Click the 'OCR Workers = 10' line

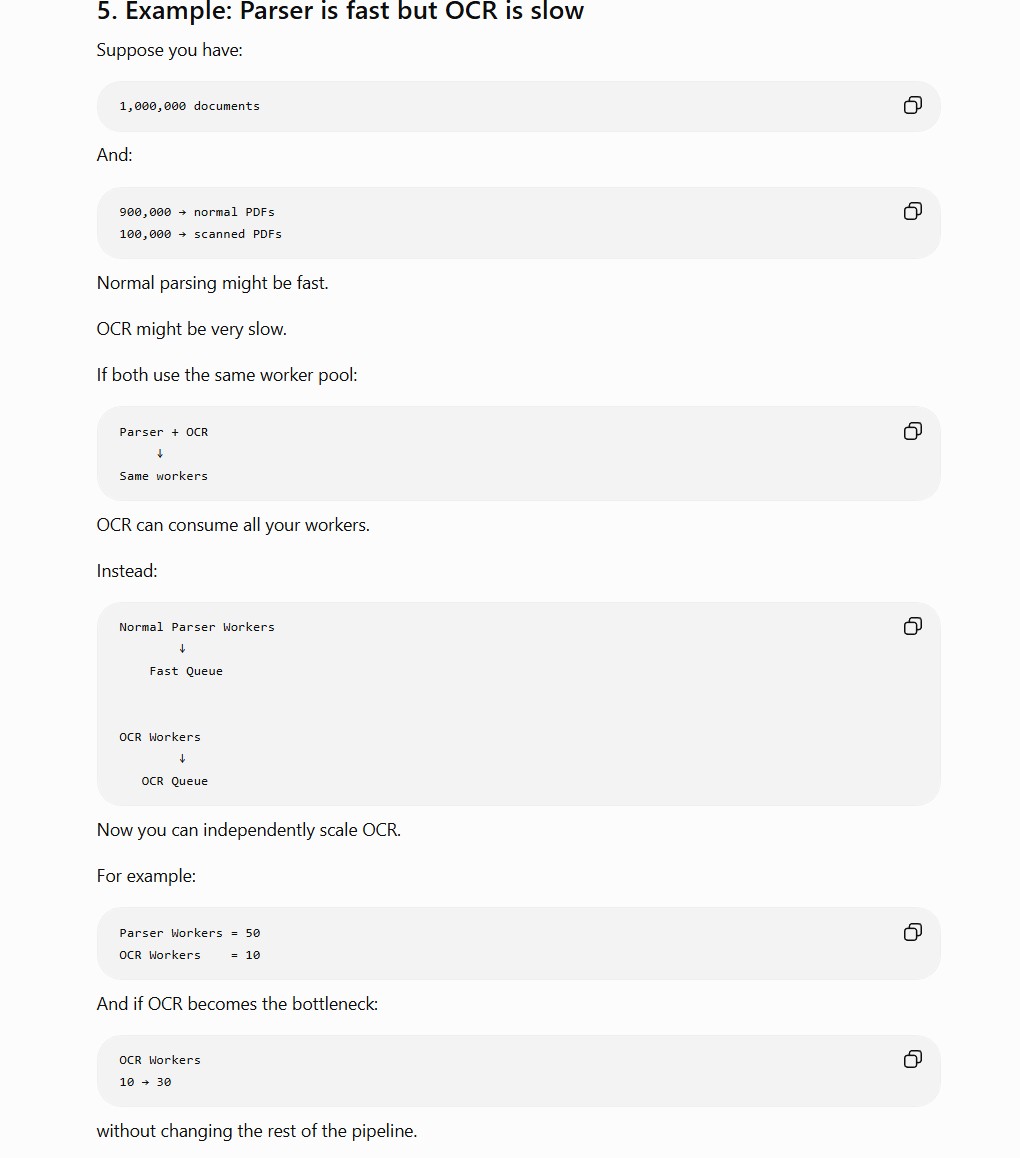[x=190, y=955]
